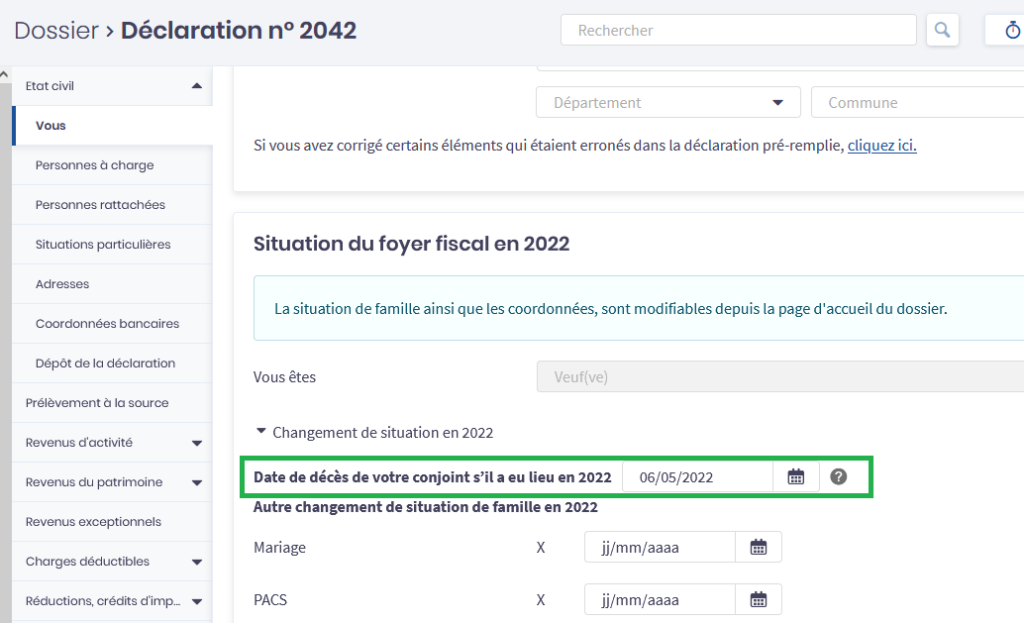The width and height of the screenshot is (1024, 623).
Task: Expand the Charges déductibles section
Action: coord(197,562)
